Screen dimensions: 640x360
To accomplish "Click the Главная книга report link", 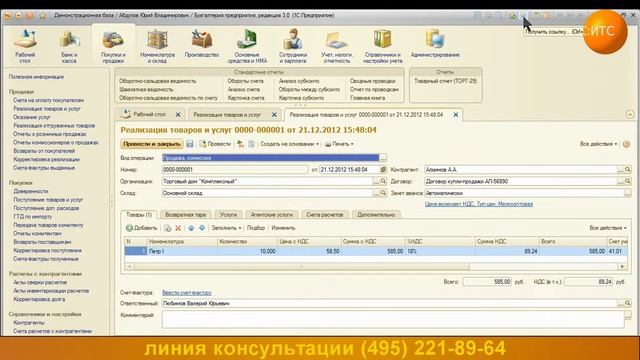I will 367,98.
